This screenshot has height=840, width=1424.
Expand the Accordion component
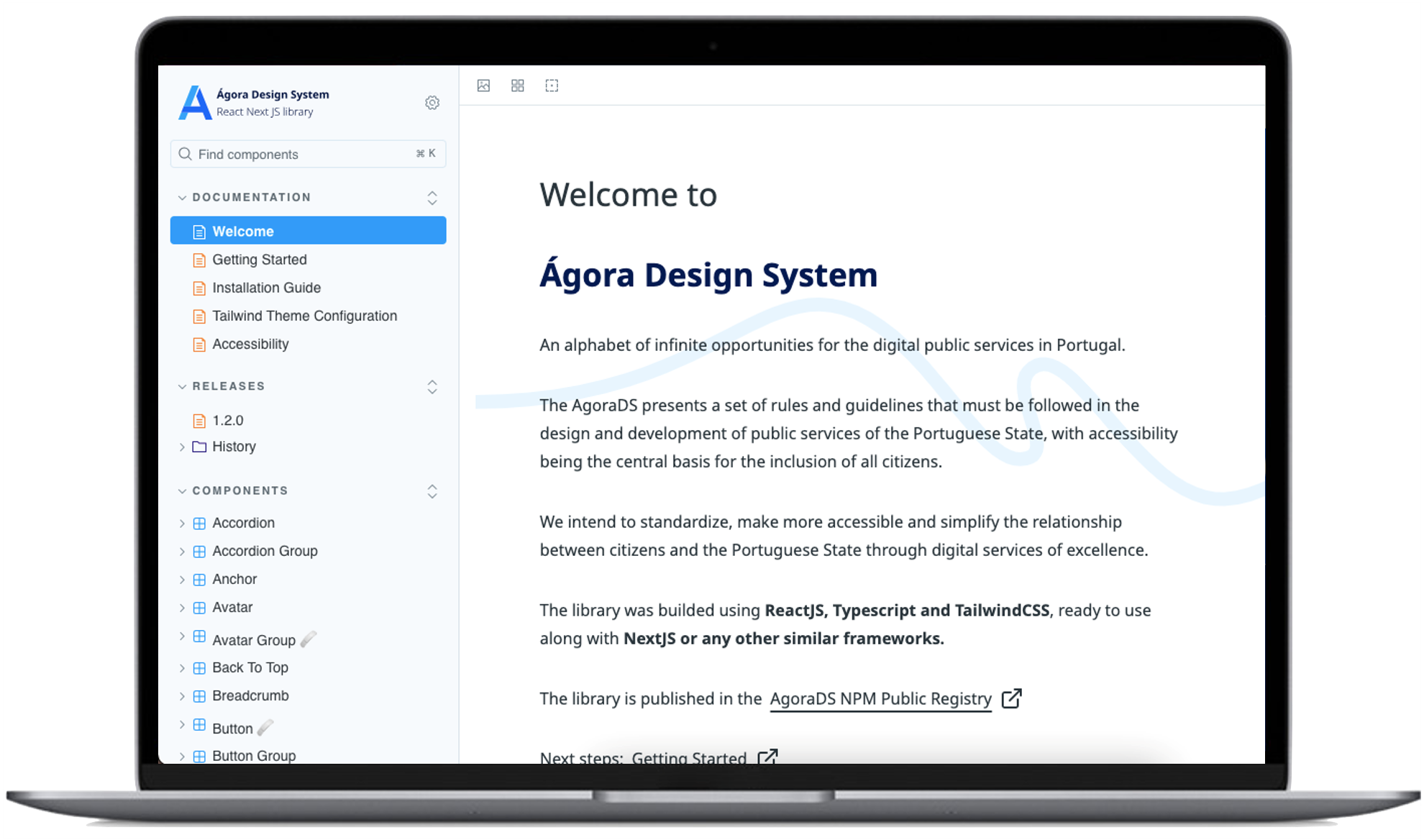coord(182,523)
